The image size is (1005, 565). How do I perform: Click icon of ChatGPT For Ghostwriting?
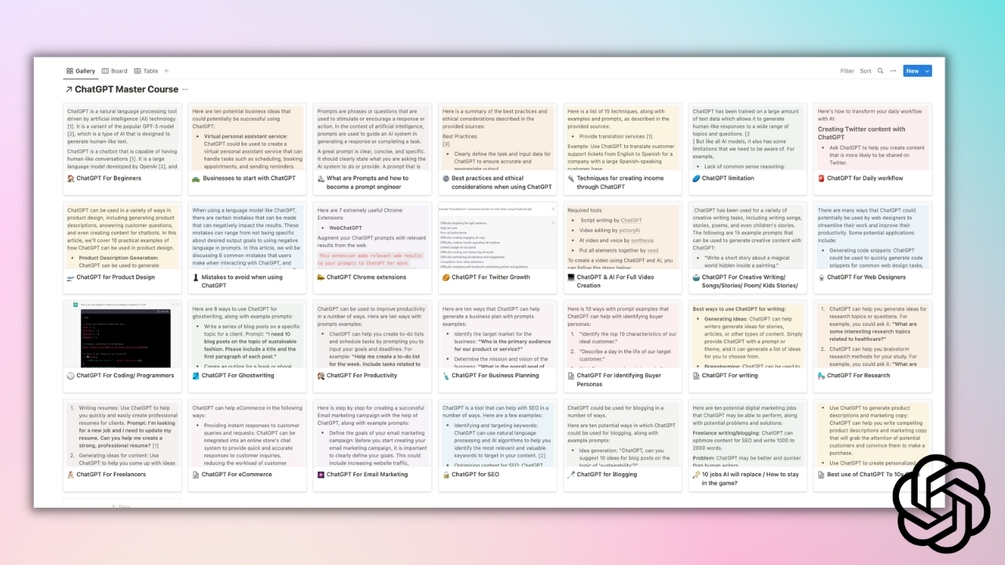[195, 376]
